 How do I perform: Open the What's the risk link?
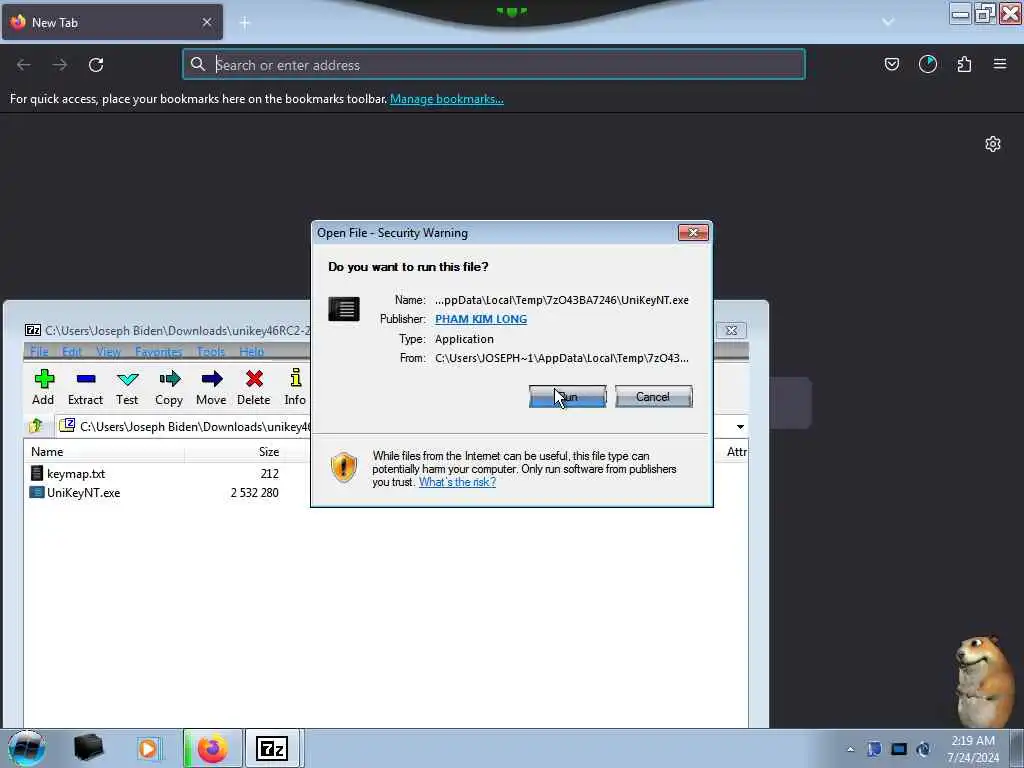pyautogui.click(x=457, y=483)
